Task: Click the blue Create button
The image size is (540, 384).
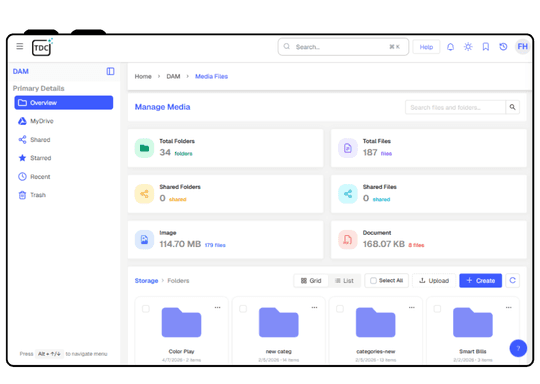Action: click(x=480, y=281)
